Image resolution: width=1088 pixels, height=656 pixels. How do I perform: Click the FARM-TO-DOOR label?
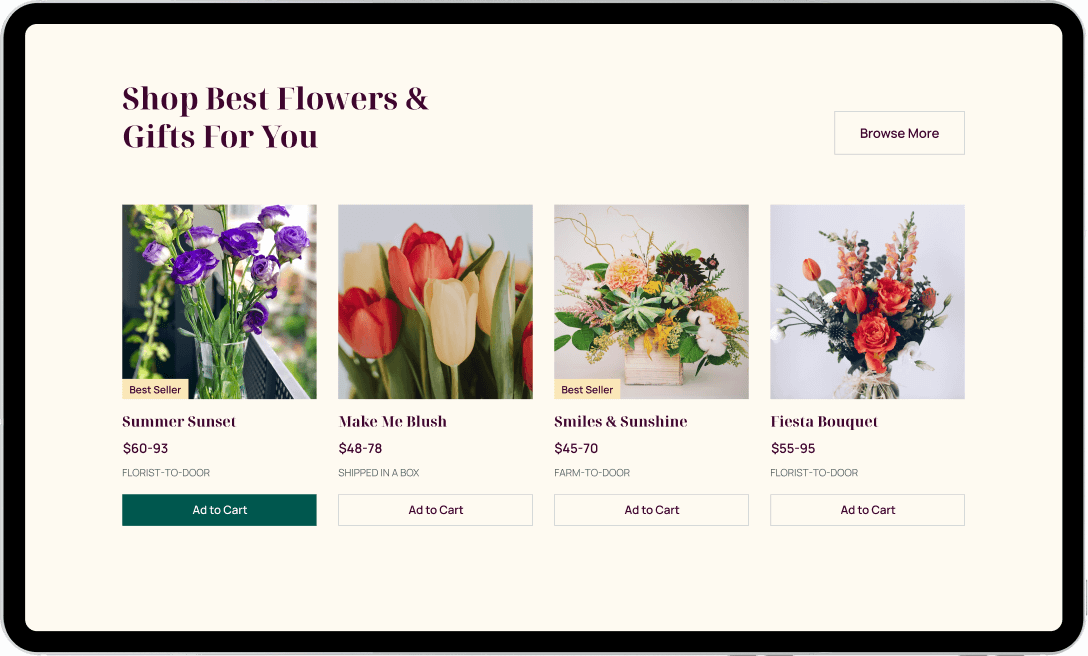592,473
